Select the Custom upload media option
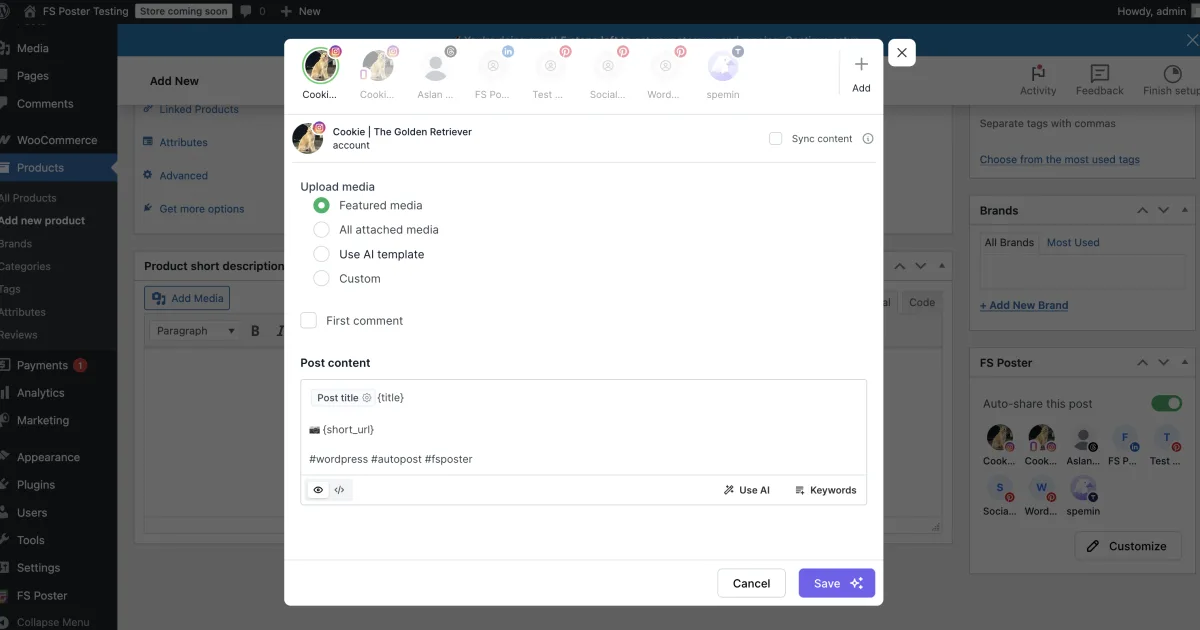Image resolution: width=1200 pixels, height=630 pixels. coord(321,279)
